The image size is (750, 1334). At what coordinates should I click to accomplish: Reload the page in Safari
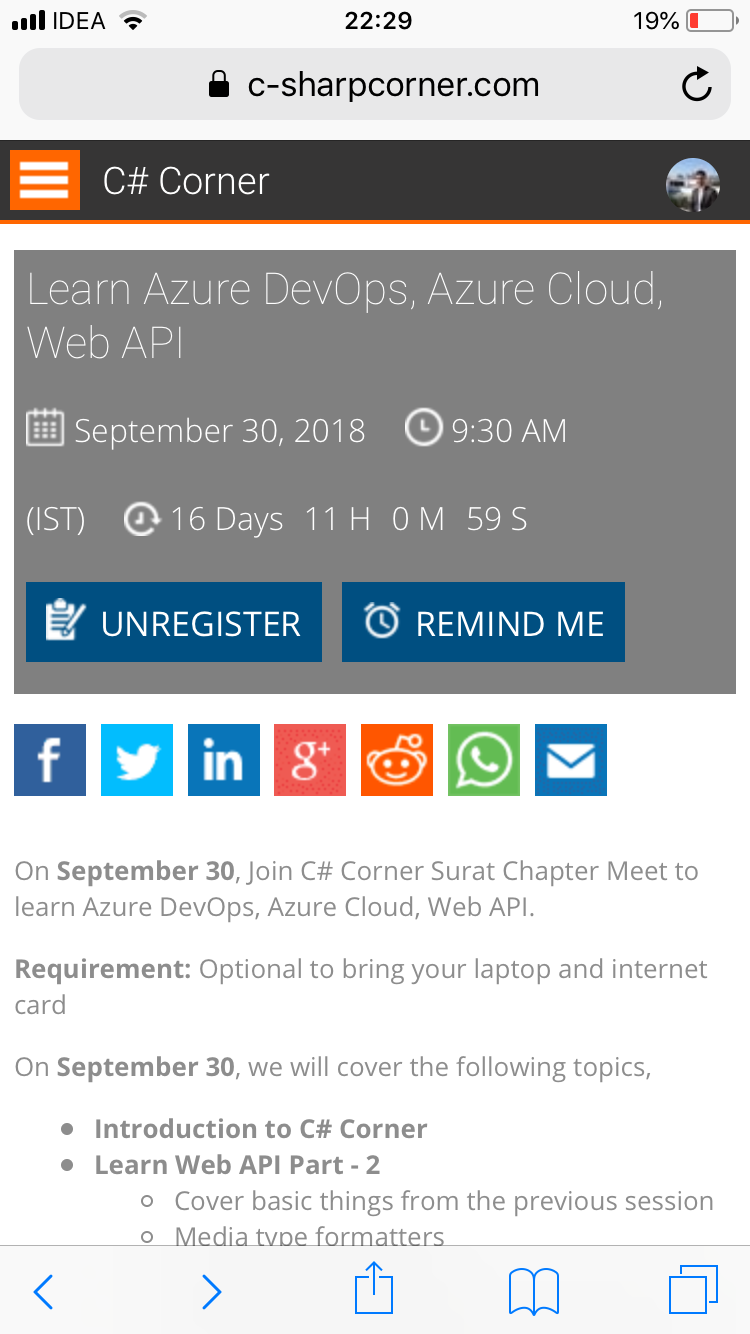point(697,85)
